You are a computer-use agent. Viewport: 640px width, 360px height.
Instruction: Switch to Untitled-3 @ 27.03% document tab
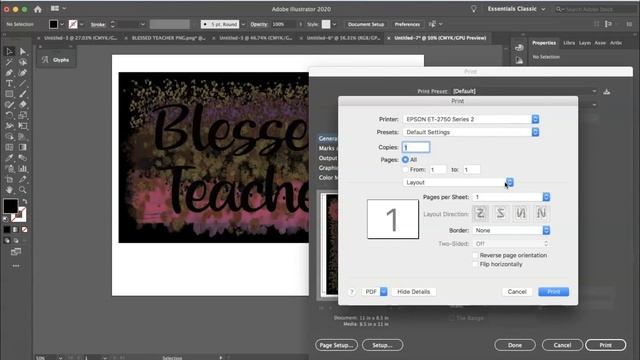(x=80, y=38)
